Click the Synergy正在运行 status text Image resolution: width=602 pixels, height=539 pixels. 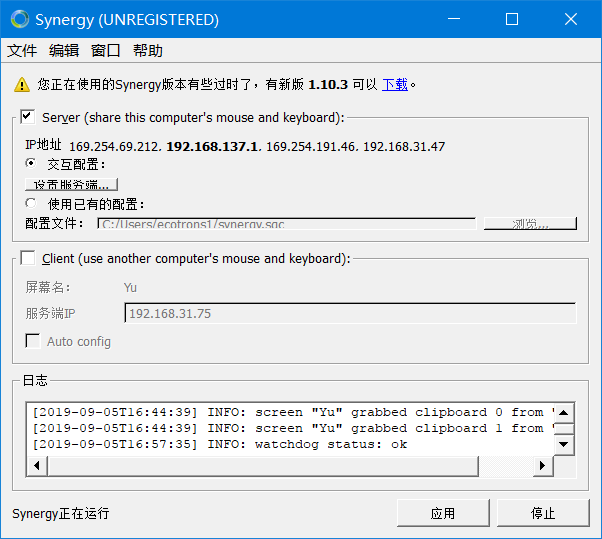[x=61, y=513]
